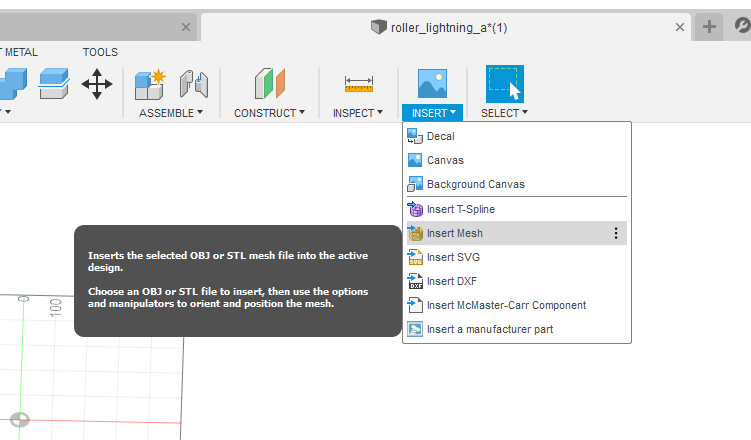751x440 pixels.
Task: Click the Insert DXF file icon
Action: pyautogui.click(x=415, y=281)
